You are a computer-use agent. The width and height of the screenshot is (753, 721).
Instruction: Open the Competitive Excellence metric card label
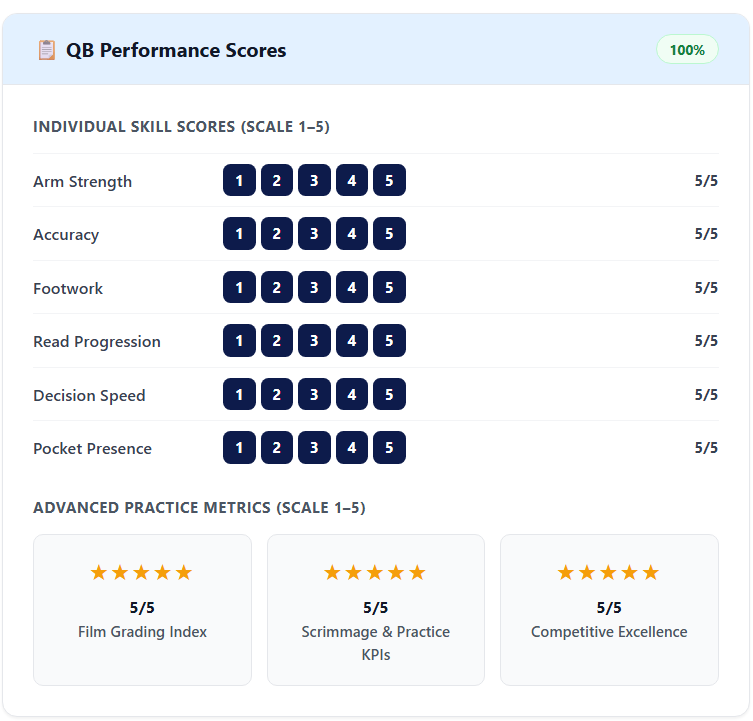[x=609, y=632]
